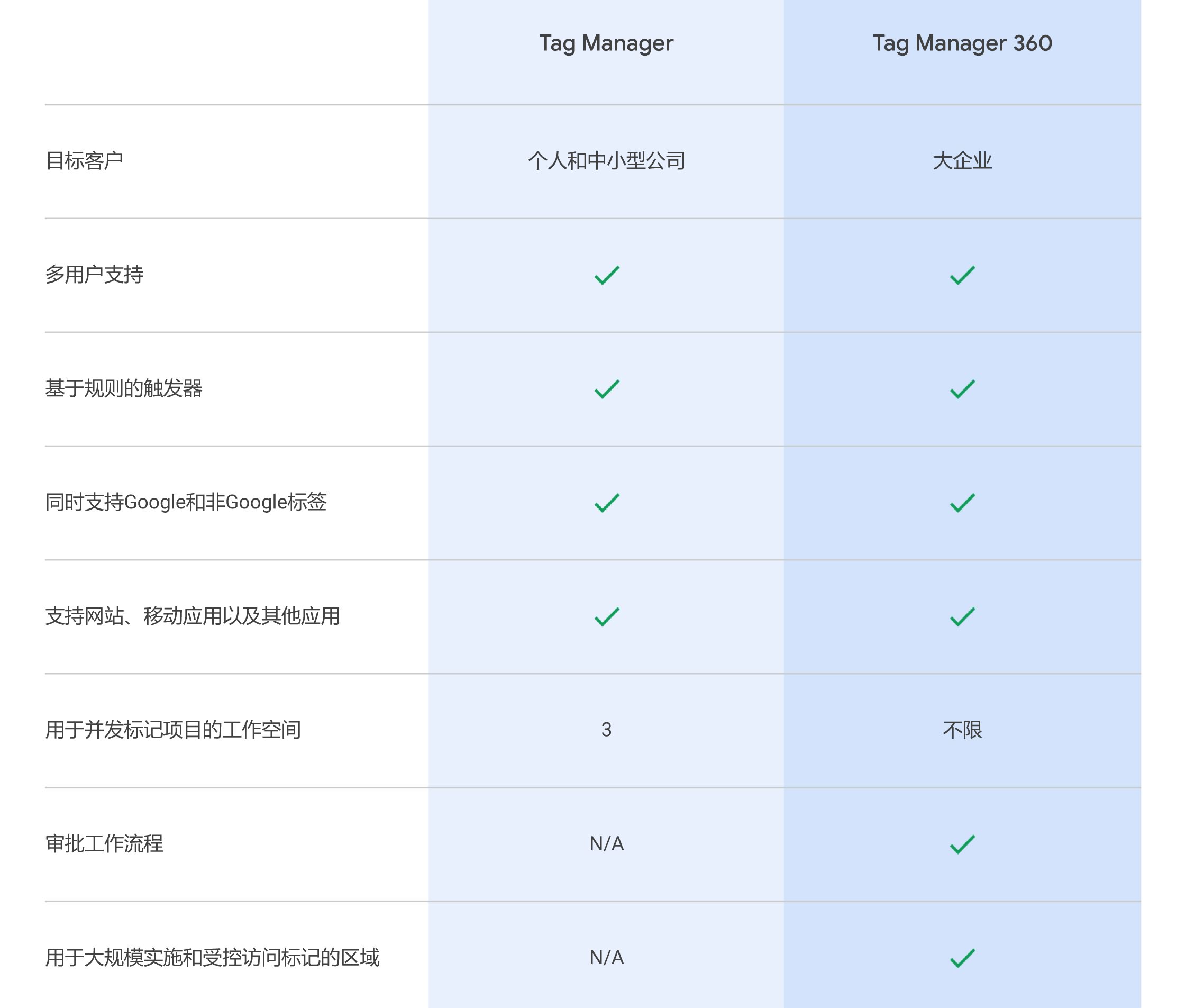Image resolution: width=1186 pixels, height=1008 pixels.
Task: Click Tag Manager 360 checkmark for 支持网站、移动应用 row
Action: click(x=962, y=616)
